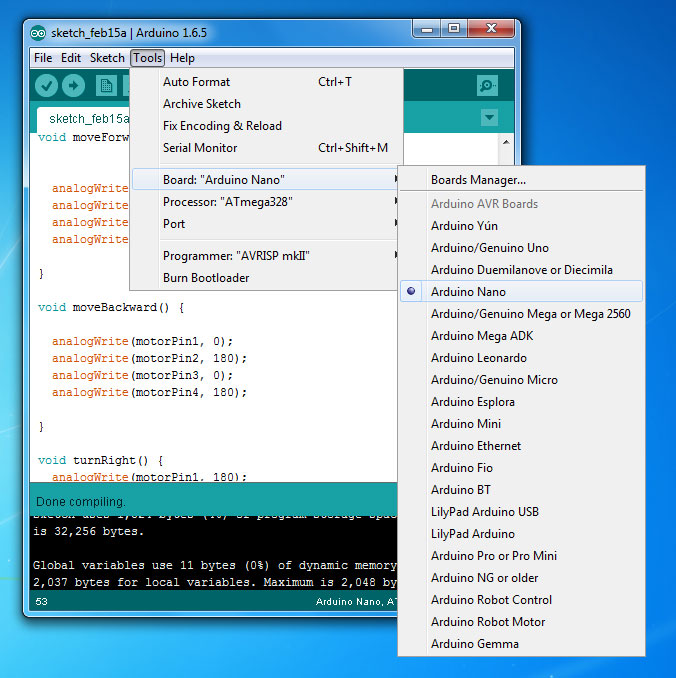This screenshot has height=678, width=676.
Task: Open the Edit menu
Action: point(71,58)
